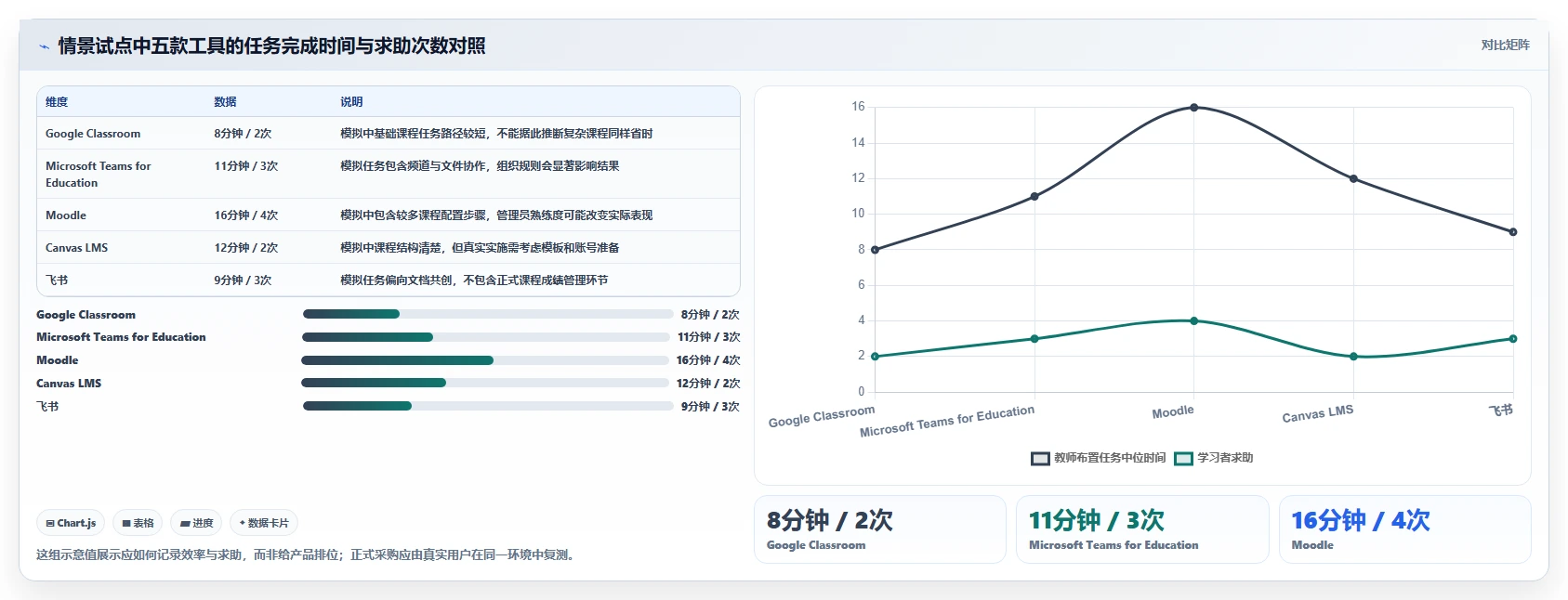Image resolution: width=1568 pixels, height=600 pixels.
Task: Click the Moodle 16分钟 / 4次 data card
Action: coord(1405,529)
